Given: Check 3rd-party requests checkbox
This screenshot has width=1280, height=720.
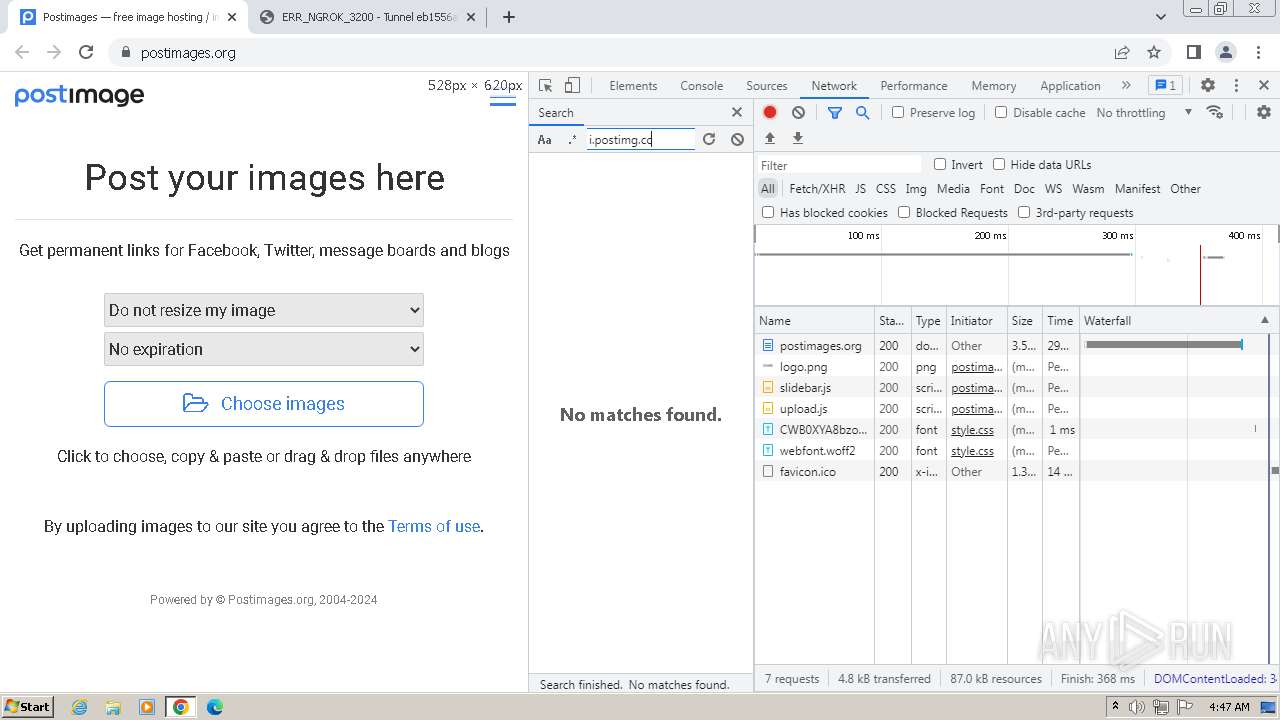Looking at the screenshot, I should click(x=1024, y=212).
